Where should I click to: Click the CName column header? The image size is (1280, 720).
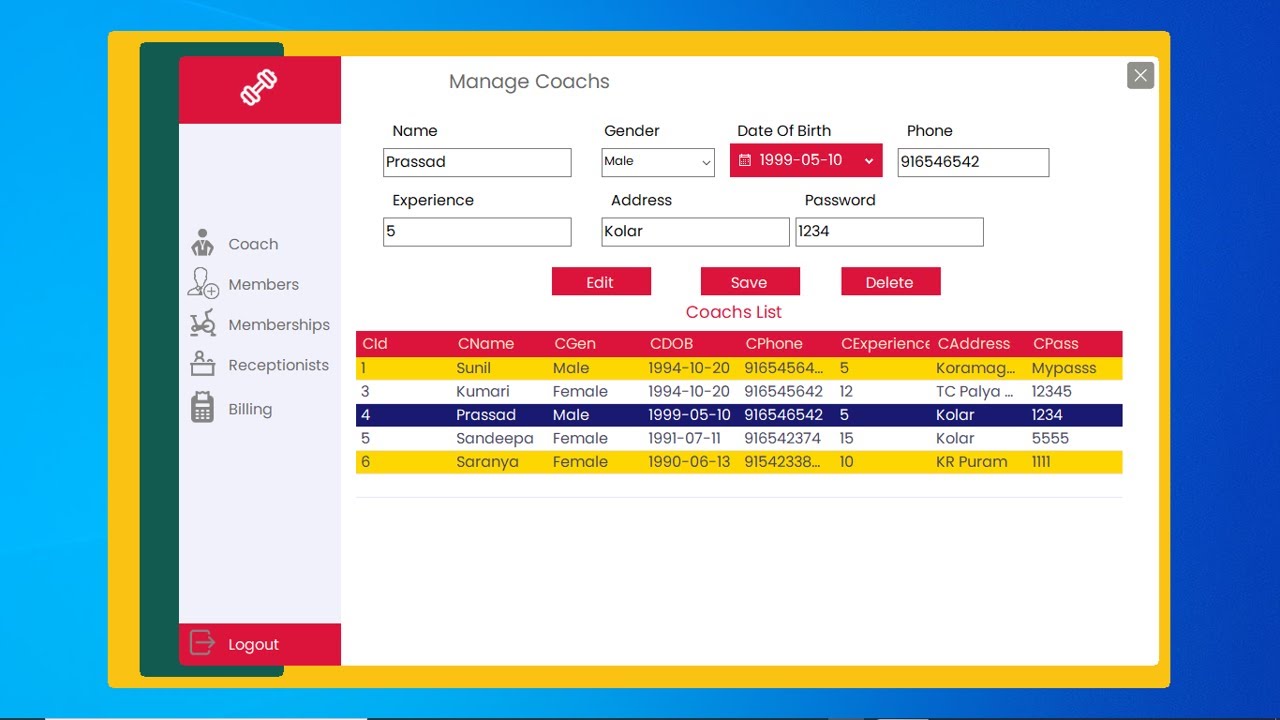[x=500, y=343]
